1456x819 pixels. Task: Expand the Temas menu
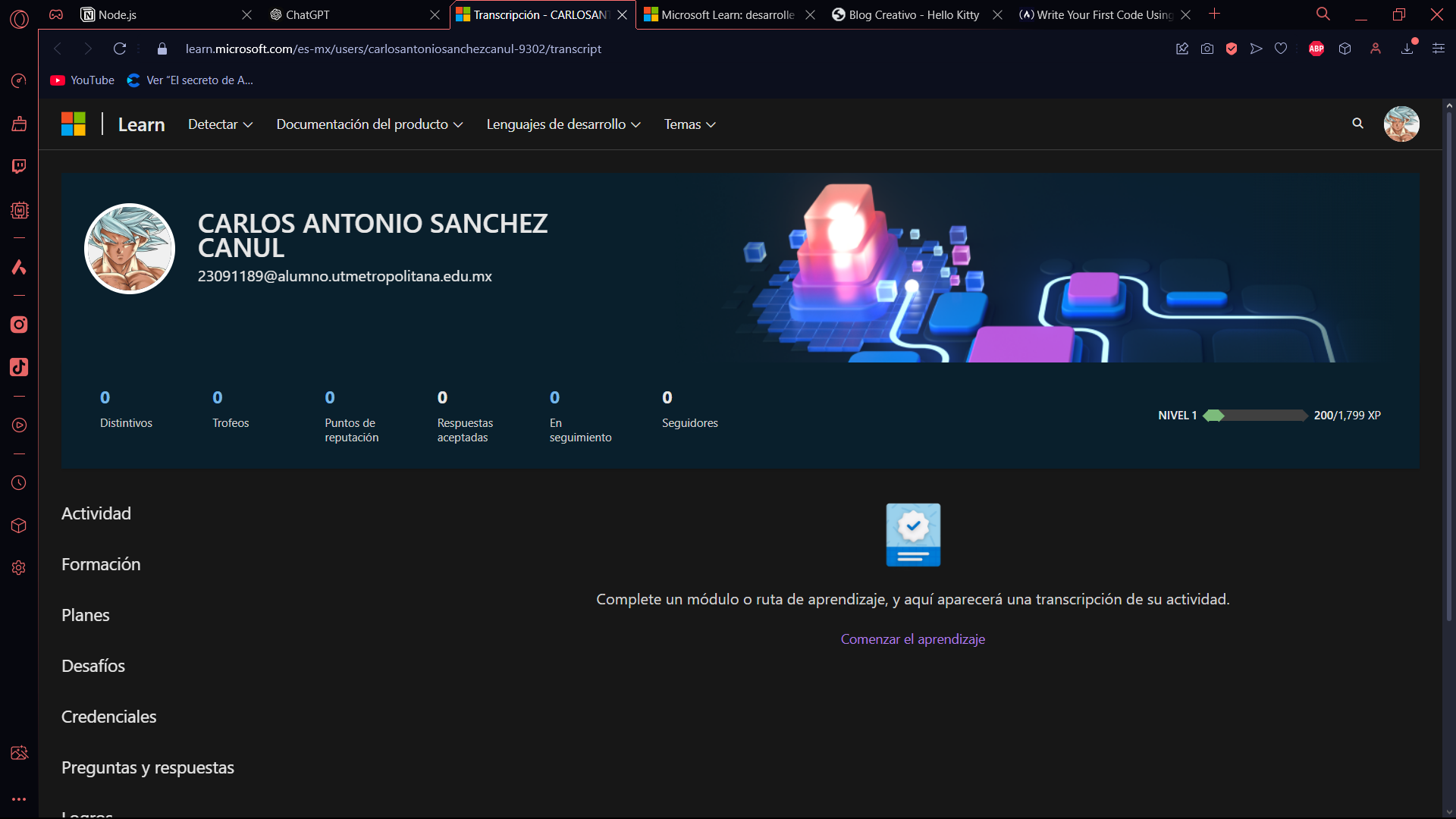[689, 124]
